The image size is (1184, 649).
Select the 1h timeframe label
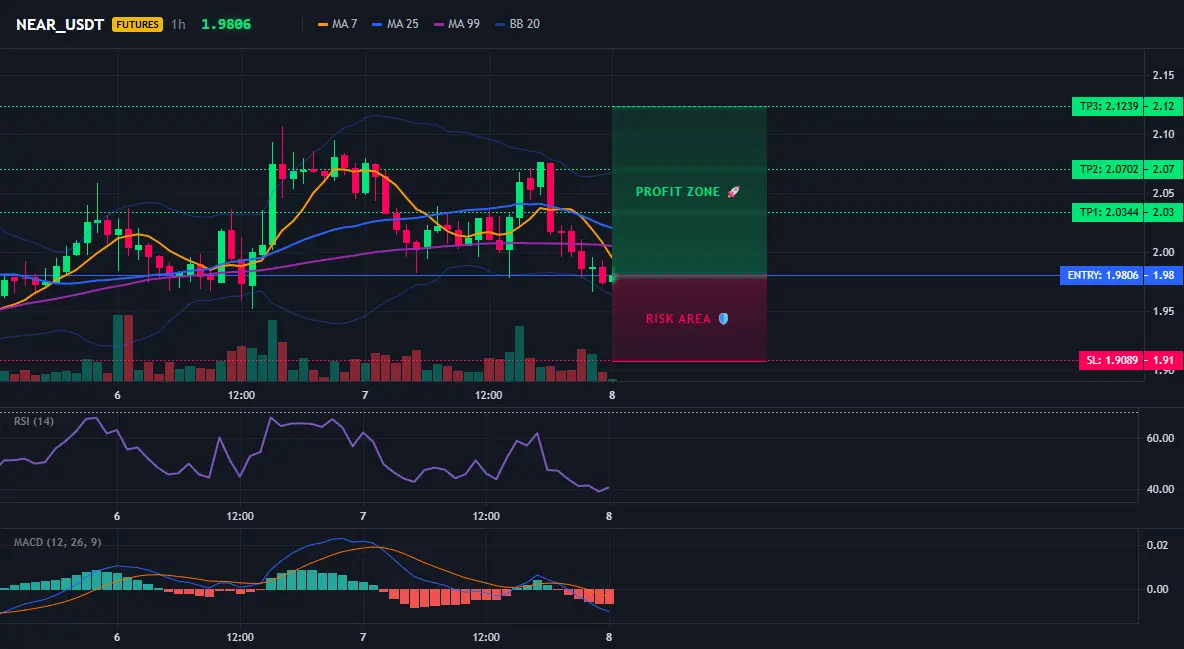[x=178, y=24]
